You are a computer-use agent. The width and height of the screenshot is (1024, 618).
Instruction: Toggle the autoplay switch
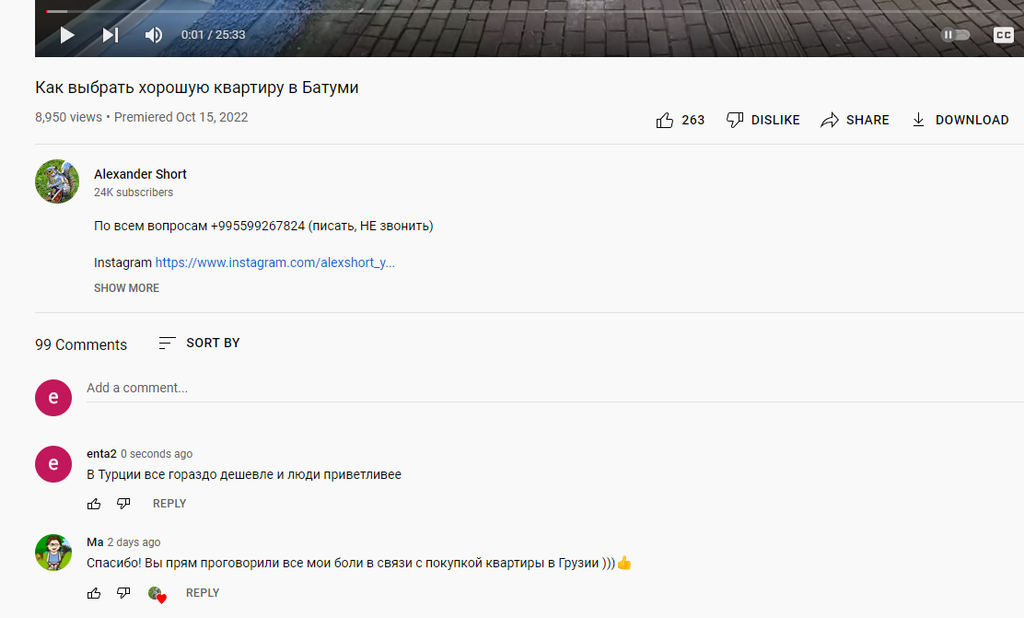955,35
